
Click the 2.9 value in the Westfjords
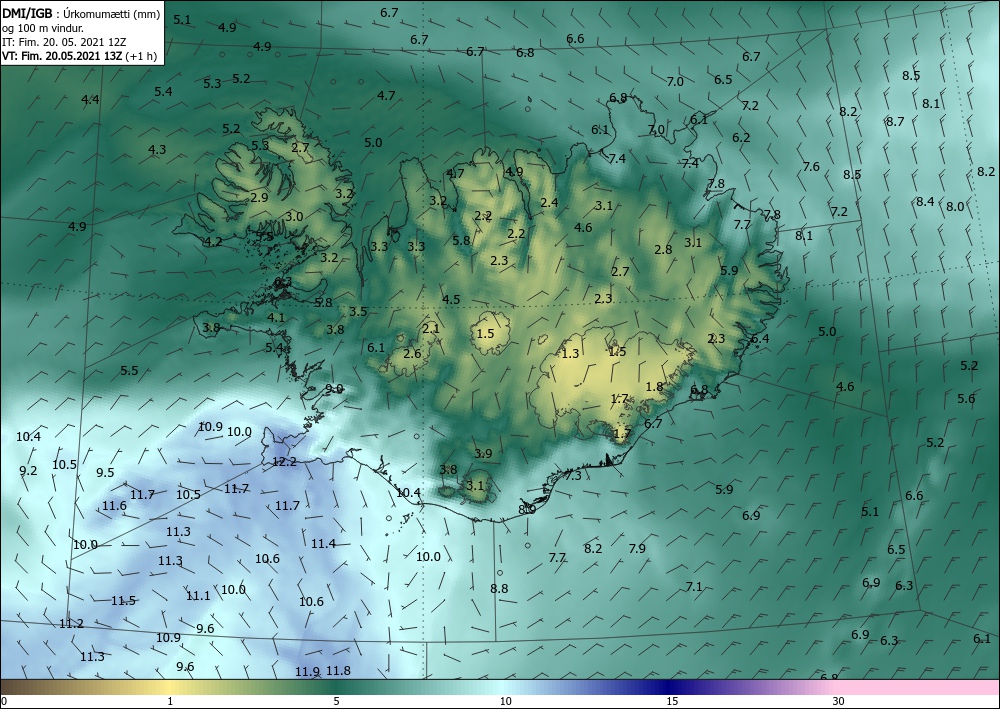(x=259, y=197)
